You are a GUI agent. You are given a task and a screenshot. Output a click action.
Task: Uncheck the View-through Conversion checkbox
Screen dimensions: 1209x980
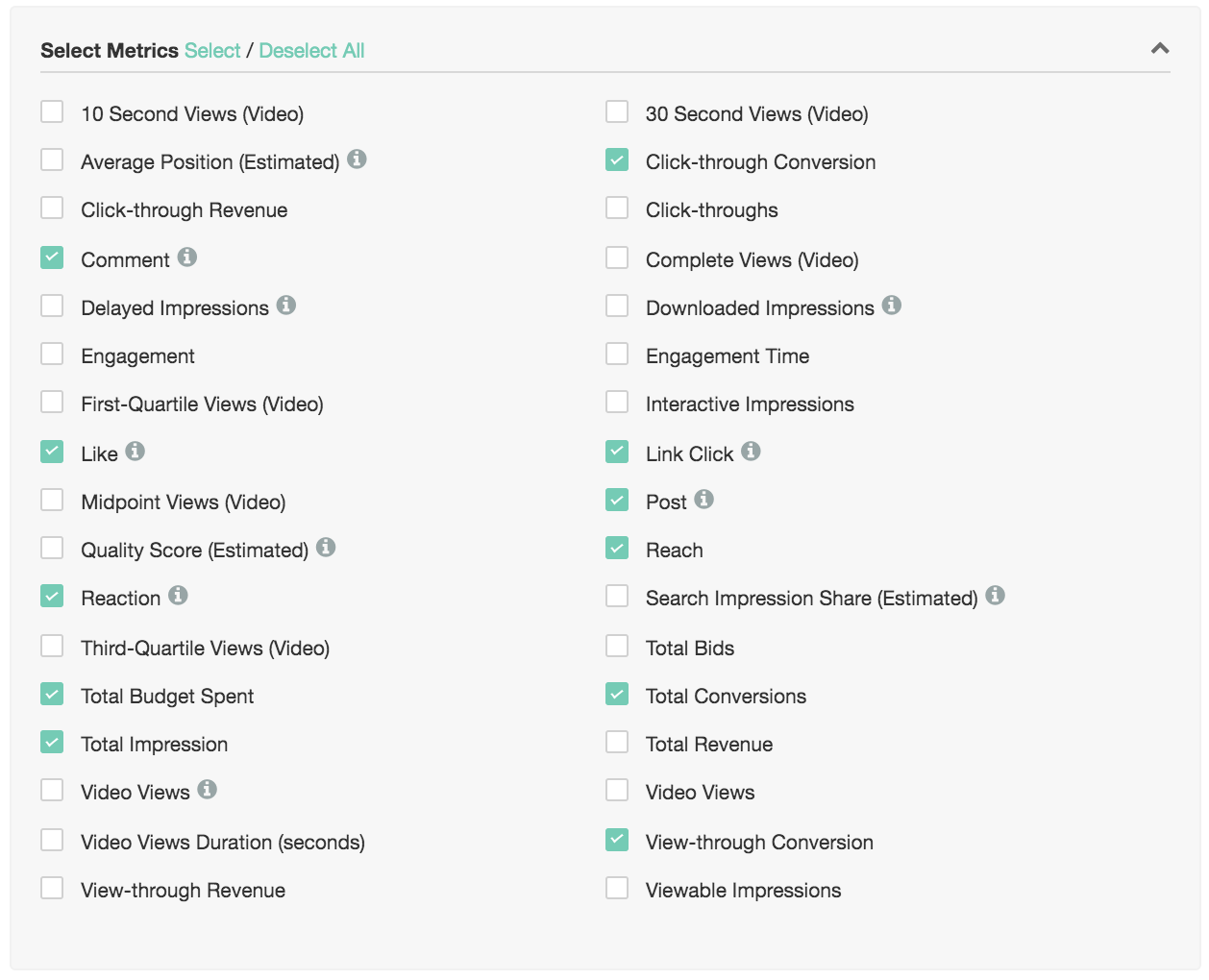(x=617, y=841)
